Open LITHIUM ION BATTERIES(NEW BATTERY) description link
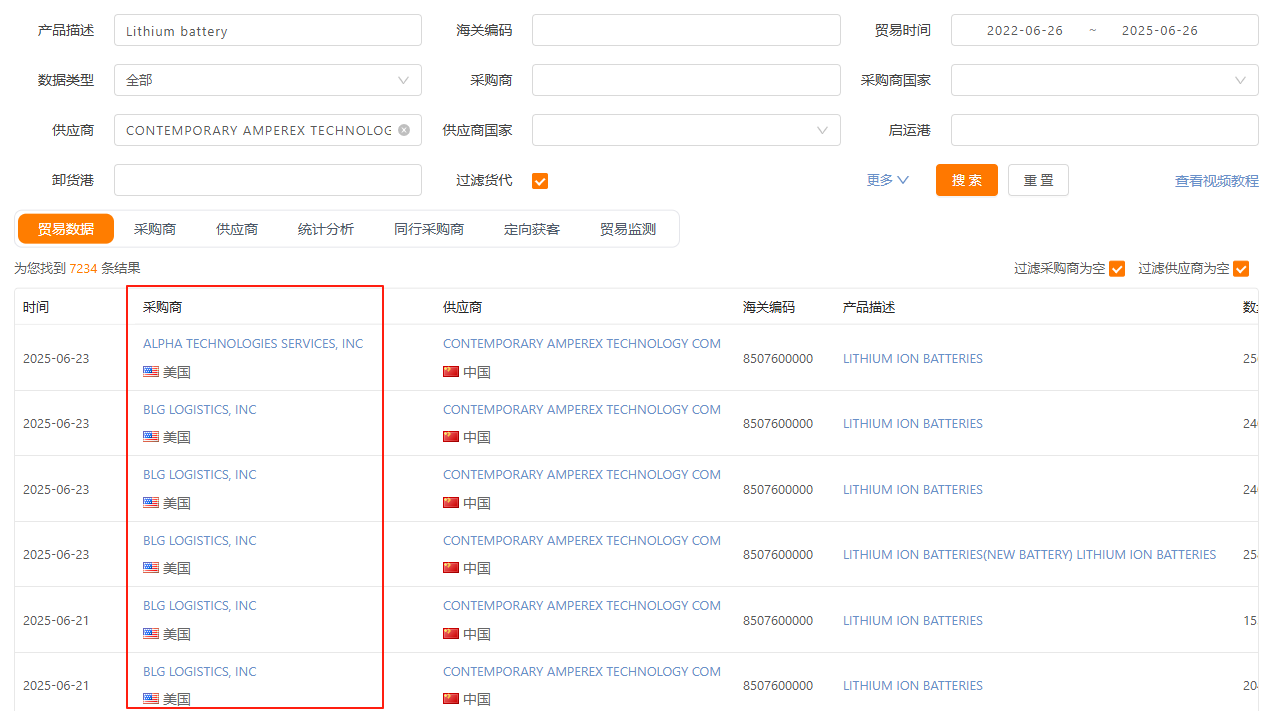The image size is (1270, 711). [x=1030, y=554]
